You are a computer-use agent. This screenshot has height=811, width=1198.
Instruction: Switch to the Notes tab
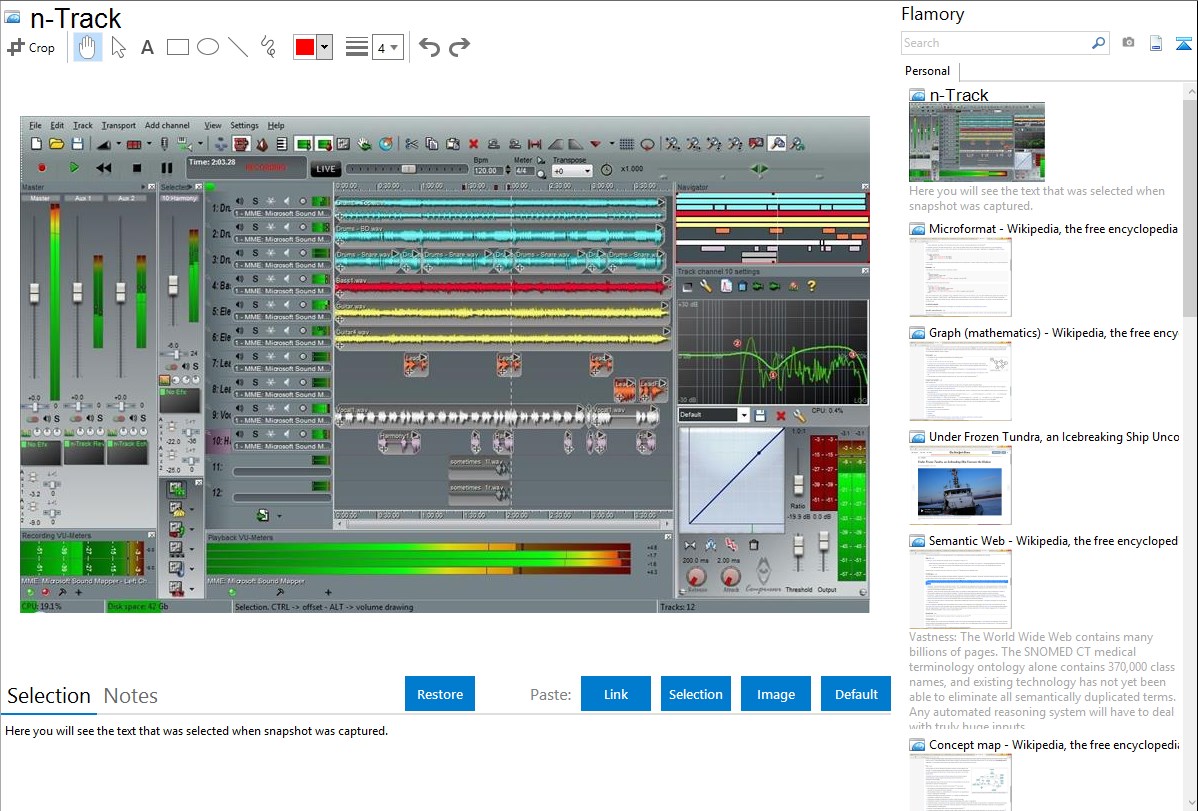(131, 696)
